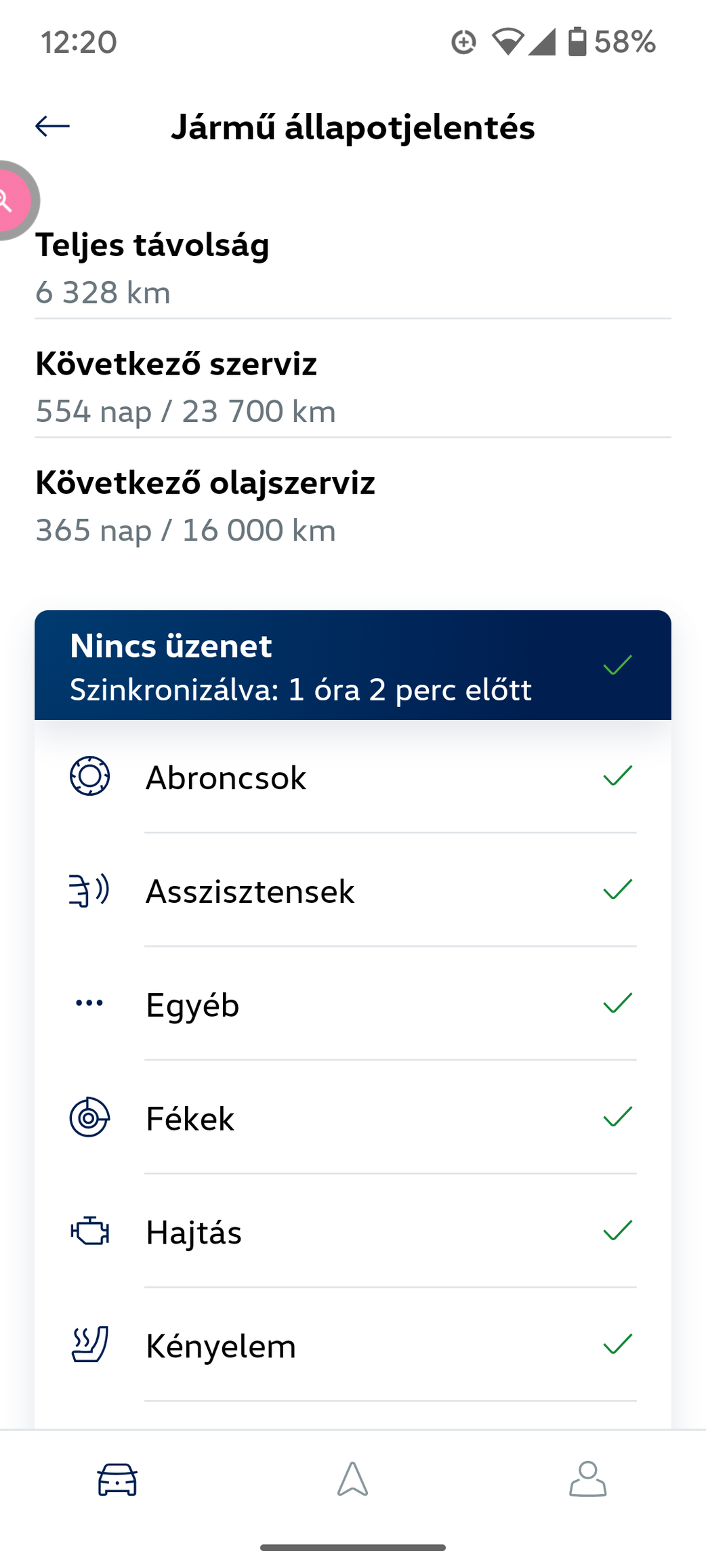This screenshot has height=1568, width=706.
Task: Tap the Asszisztensek sensor icon
Action: coord(89,890)
